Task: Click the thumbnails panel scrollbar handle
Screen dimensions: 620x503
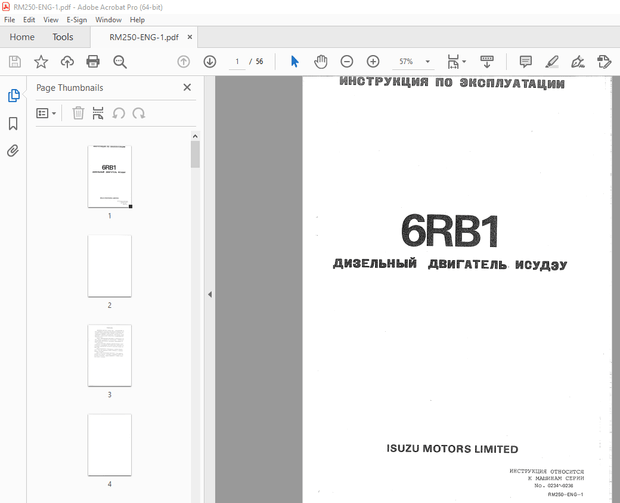Action: point(195,155)
